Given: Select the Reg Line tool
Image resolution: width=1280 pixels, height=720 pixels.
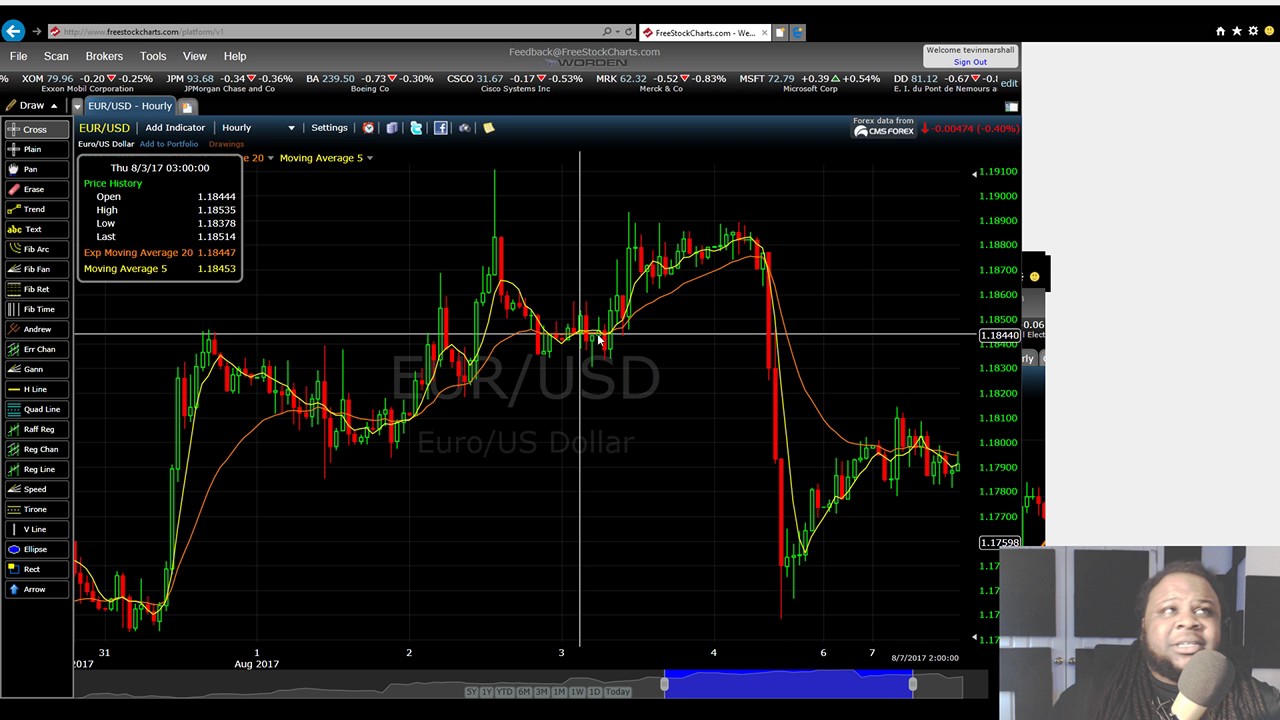Looking at the screenshot, I should [36, 469].
